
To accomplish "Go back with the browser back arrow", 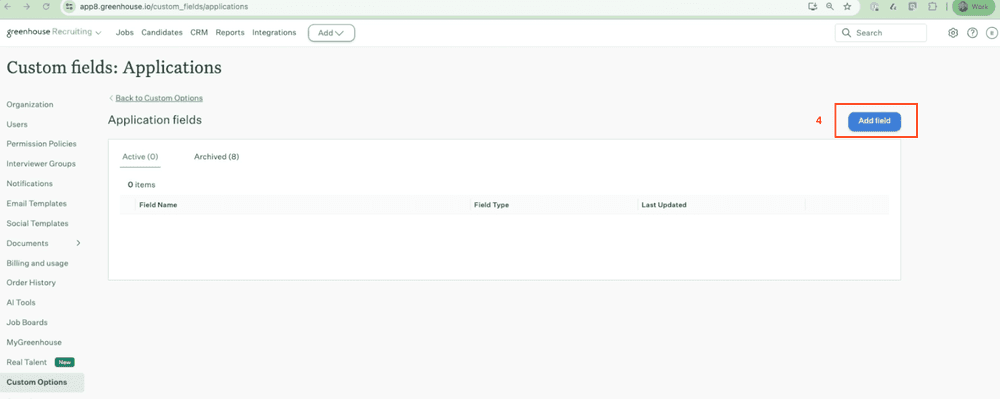I will (x=8, y=6).
